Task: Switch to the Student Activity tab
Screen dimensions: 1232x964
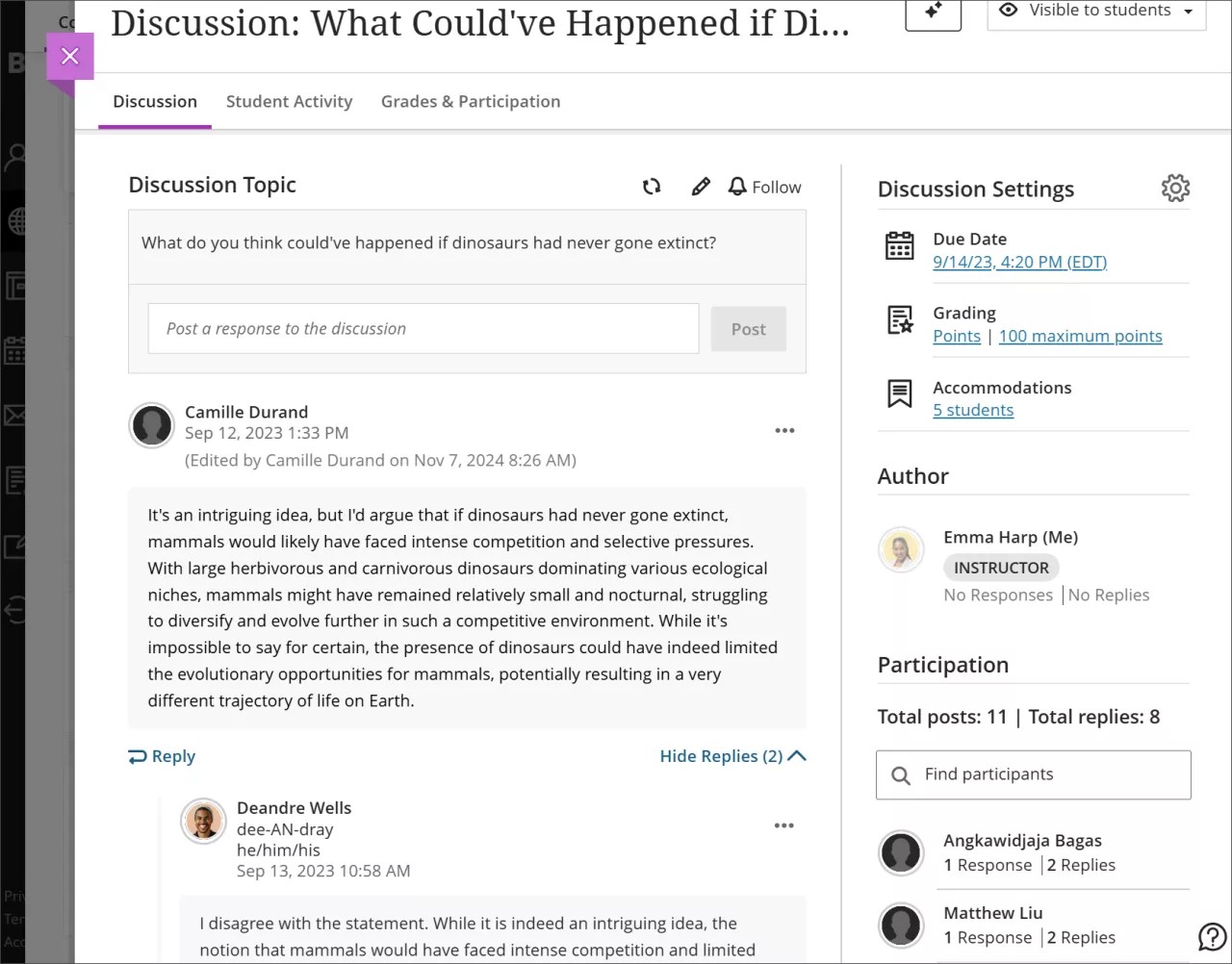Action: point(289,101)
